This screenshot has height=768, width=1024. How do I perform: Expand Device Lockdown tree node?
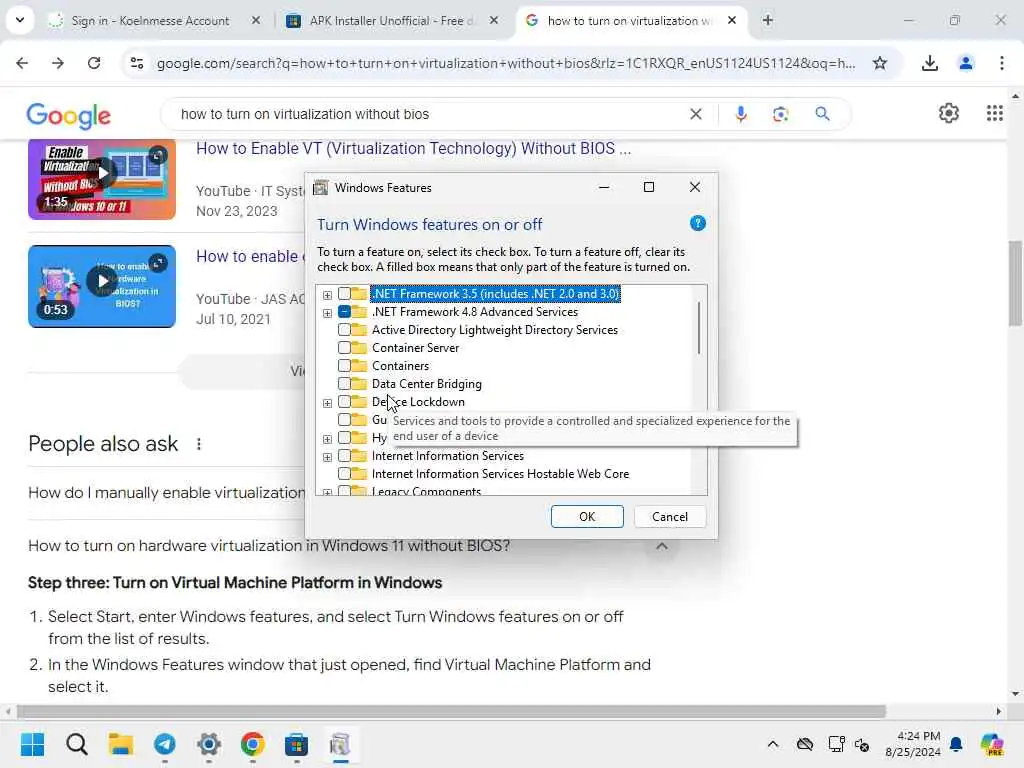pyautogui.click(x=327, y=403)
